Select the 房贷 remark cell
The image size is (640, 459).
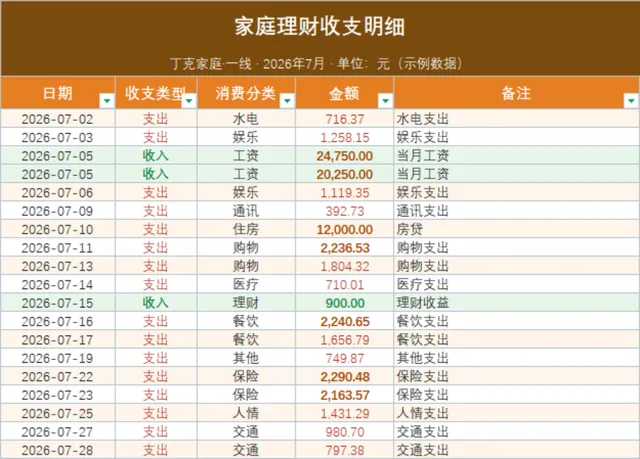(516, 229)
